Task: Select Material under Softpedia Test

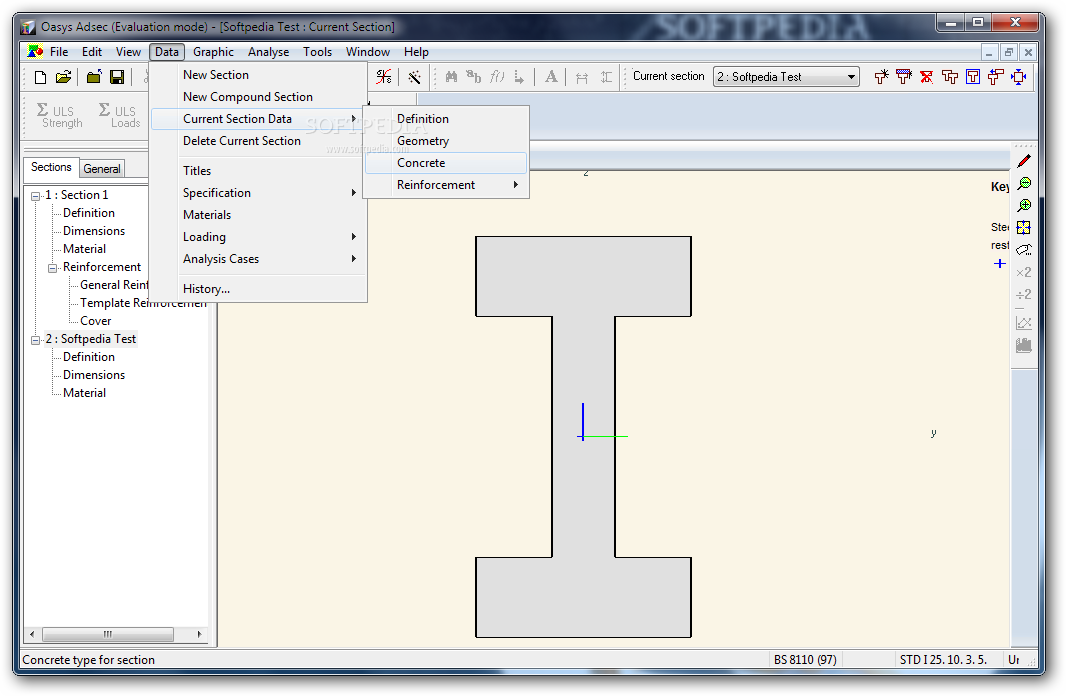Action: point(84,393)
